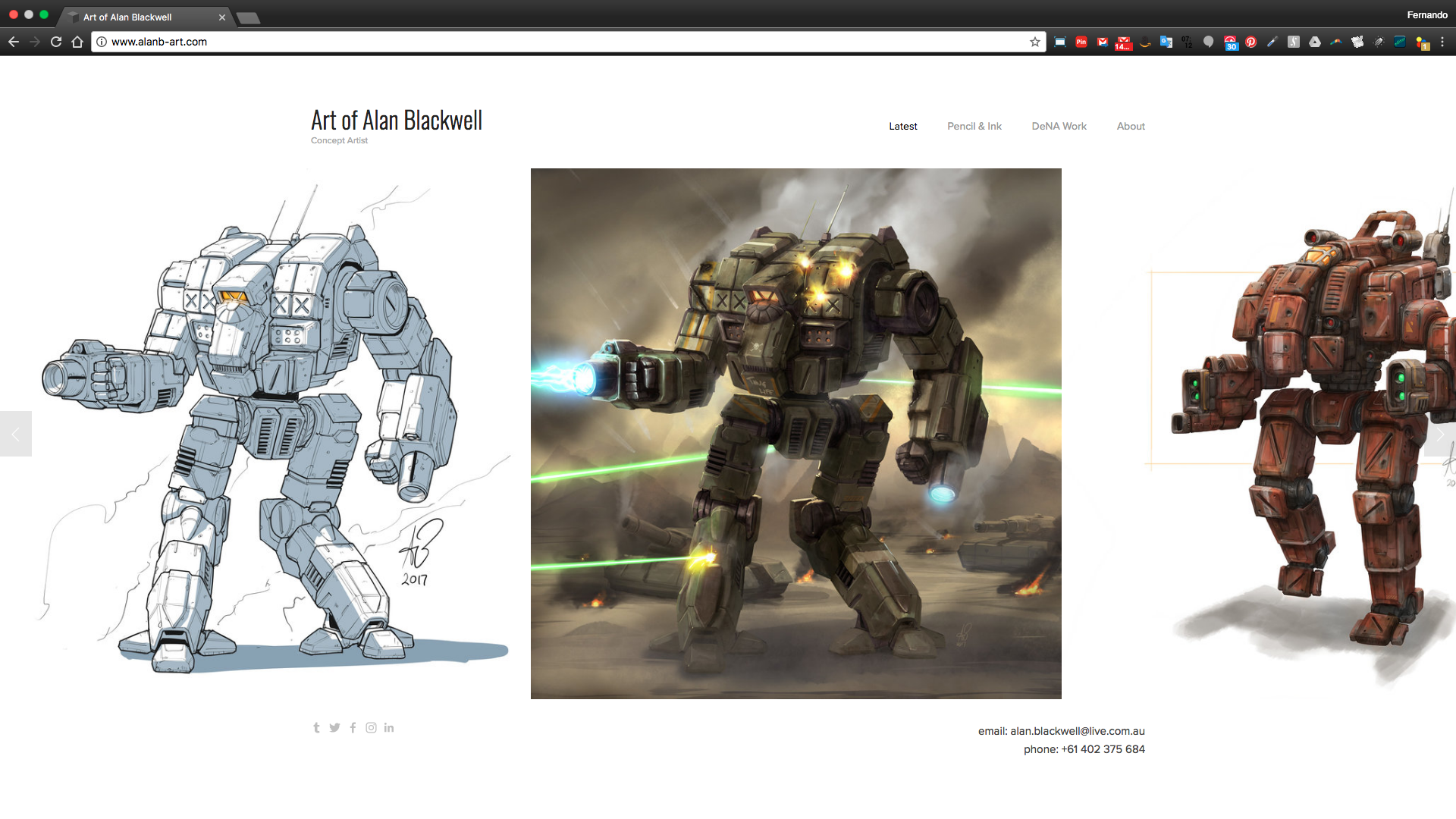Image resolution: width=1456 pixels, height=819 pixels.
Task: Click the green battle mech painting
Action: click(795, 434)
